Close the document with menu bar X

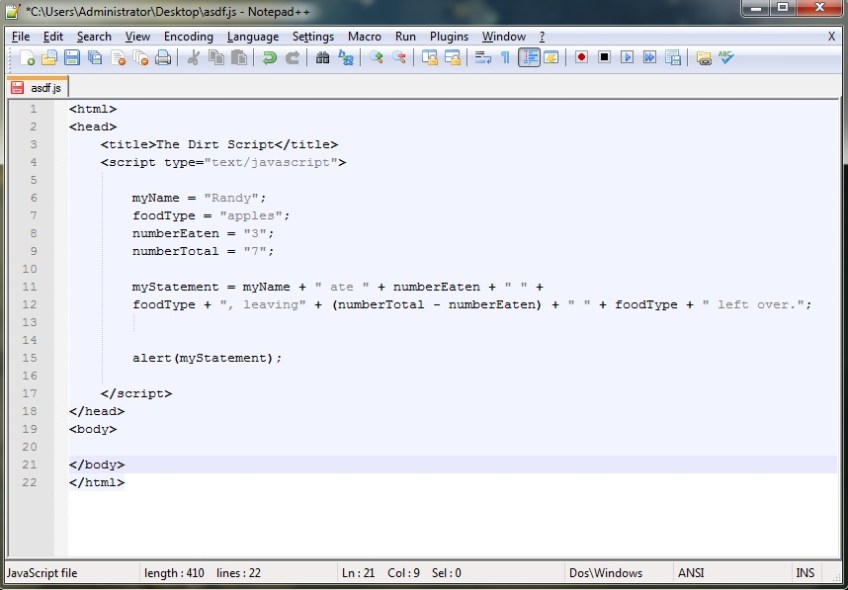pos(831,36)
